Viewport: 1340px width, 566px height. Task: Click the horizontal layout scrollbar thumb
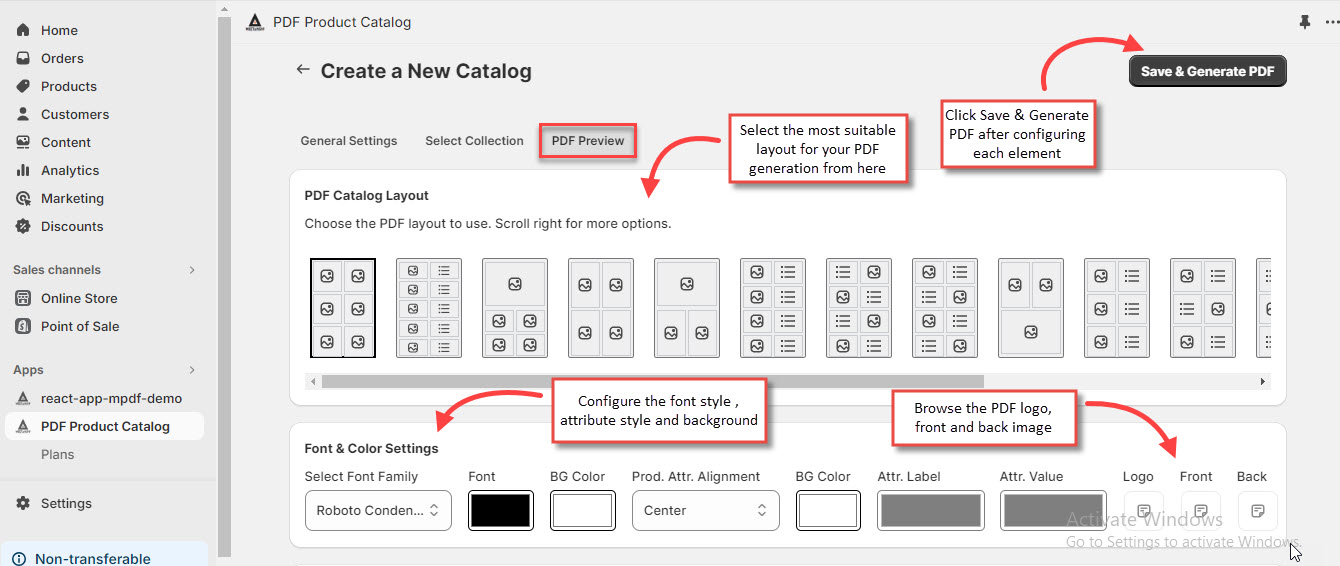653,381
